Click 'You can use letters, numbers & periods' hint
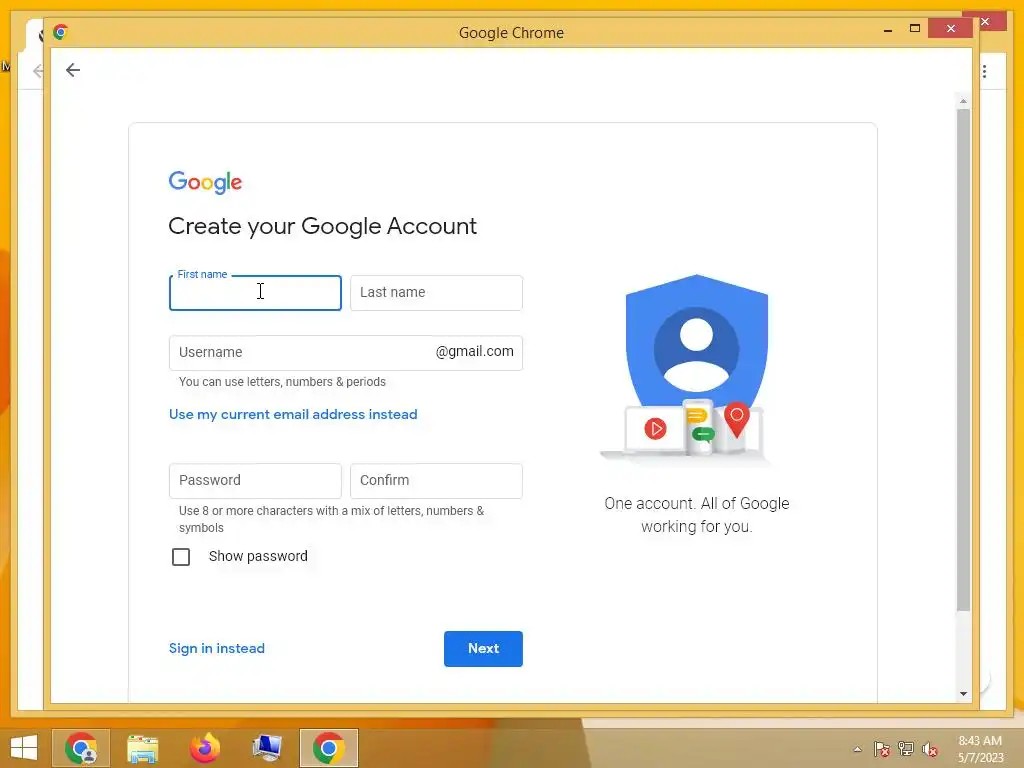 (282, 381)
